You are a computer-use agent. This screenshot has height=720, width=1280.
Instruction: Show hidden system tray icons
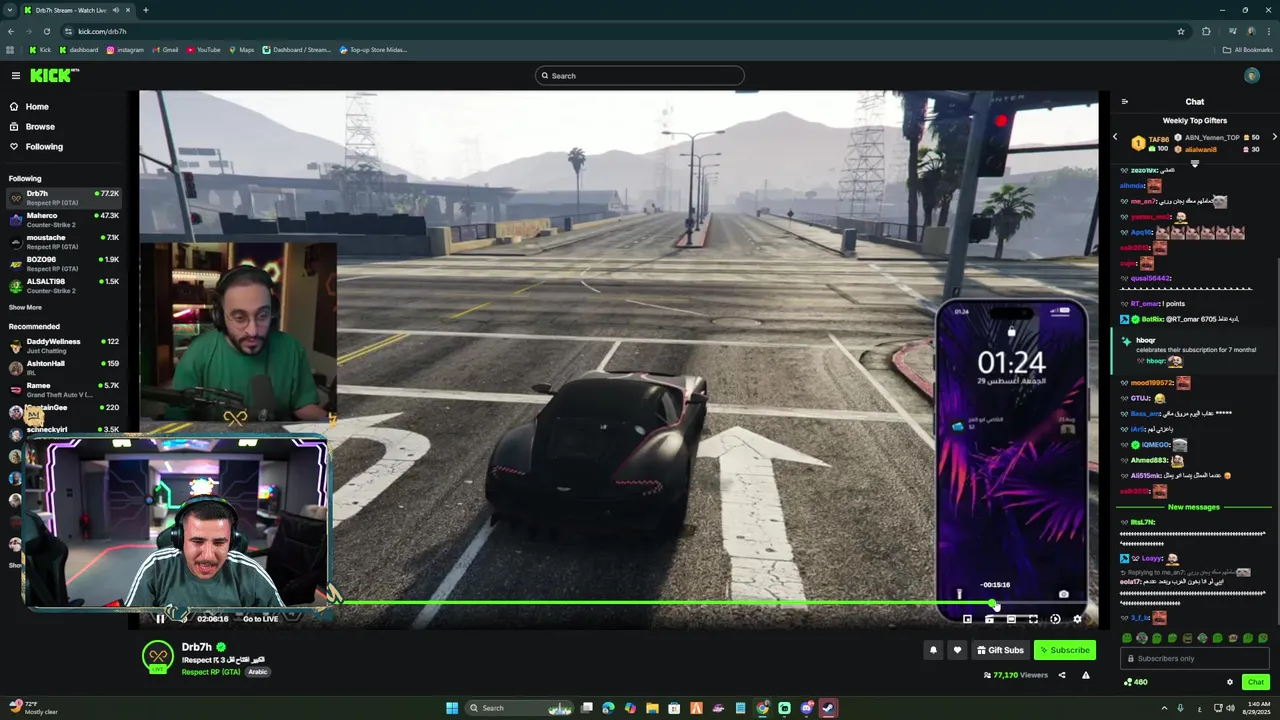(1162, 708)
